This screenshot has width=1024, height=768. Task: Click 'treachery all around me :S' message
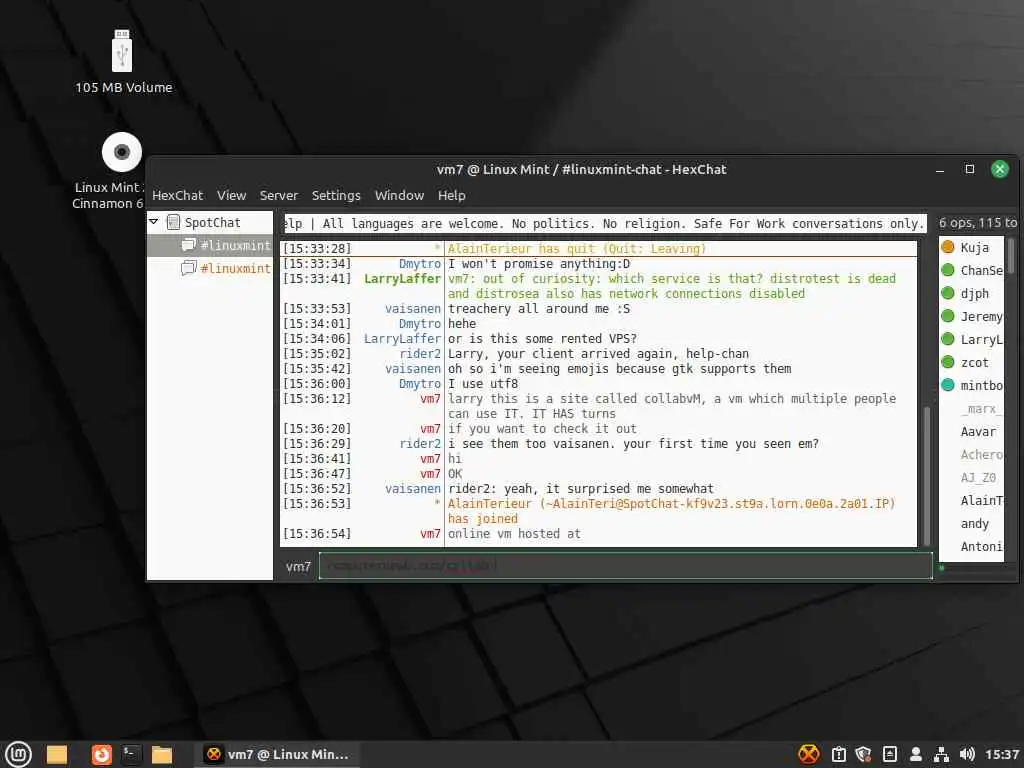pyautogui.click(x=539, y=309)
